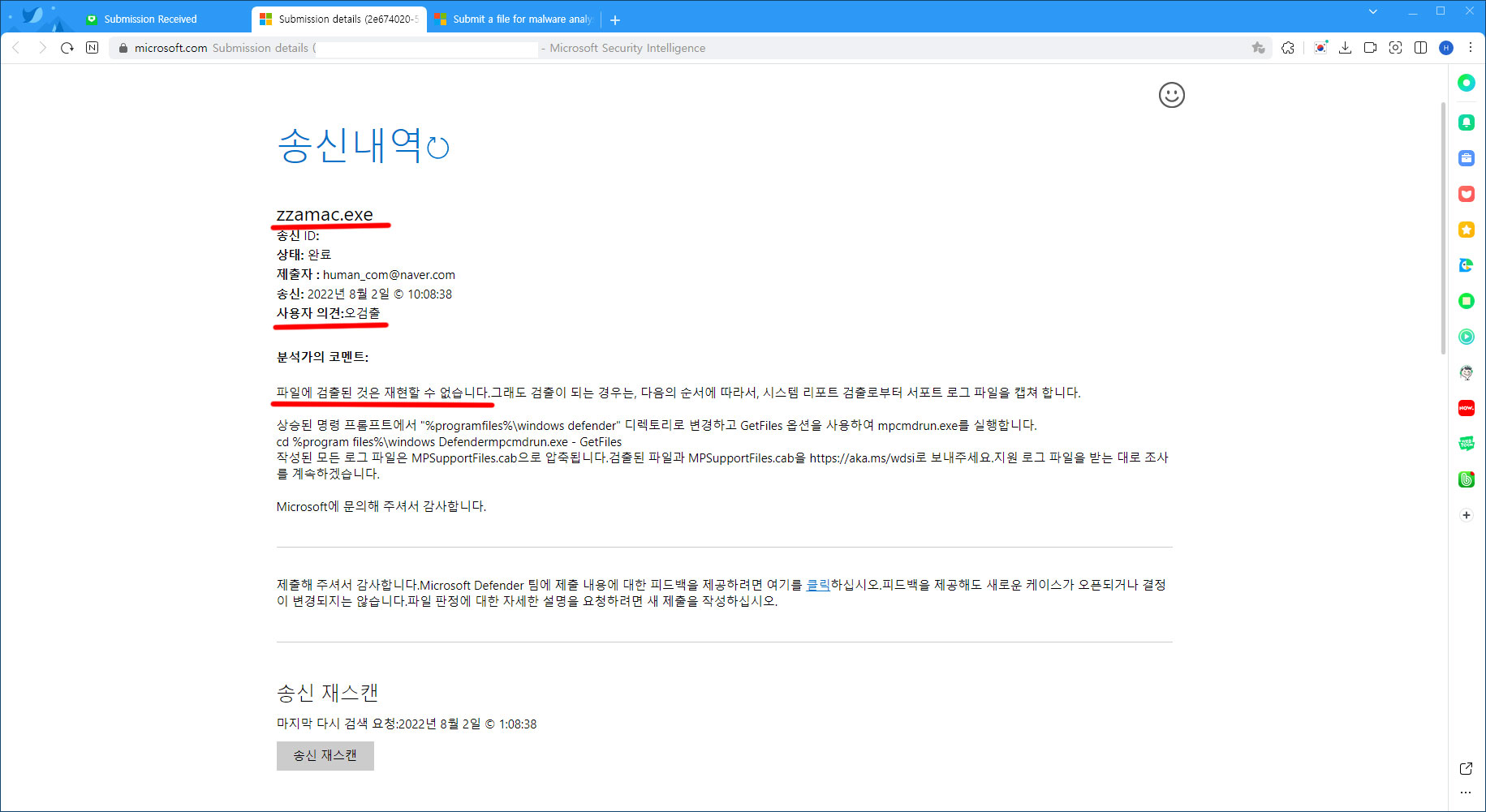Open Naver home button in toolbar
Screen dimensions: 1486x812
point(93,48)
